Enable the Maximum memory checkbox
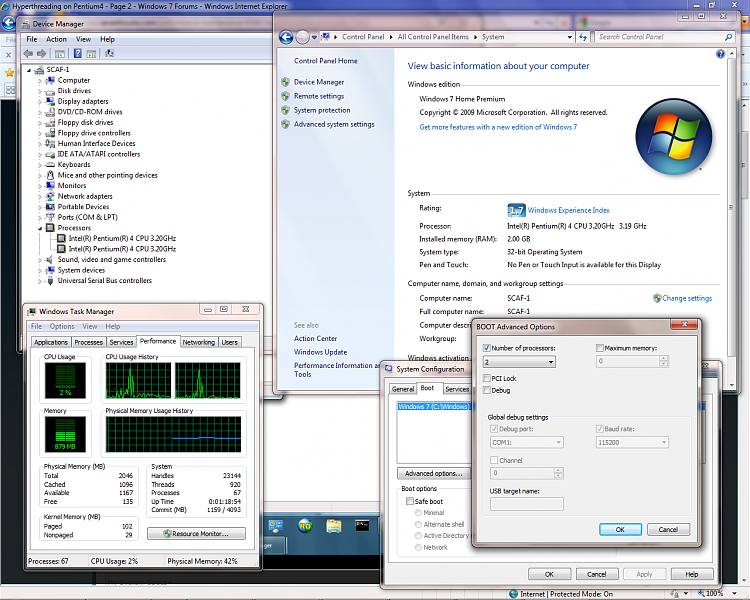 599,348
